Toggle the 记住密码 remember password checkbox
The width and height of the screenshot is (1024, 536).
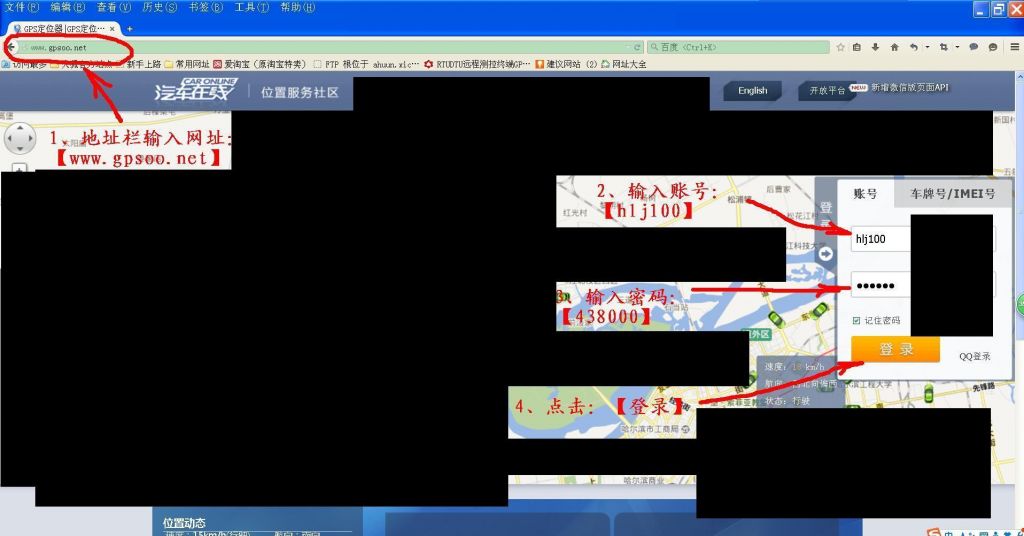point(856,320)
